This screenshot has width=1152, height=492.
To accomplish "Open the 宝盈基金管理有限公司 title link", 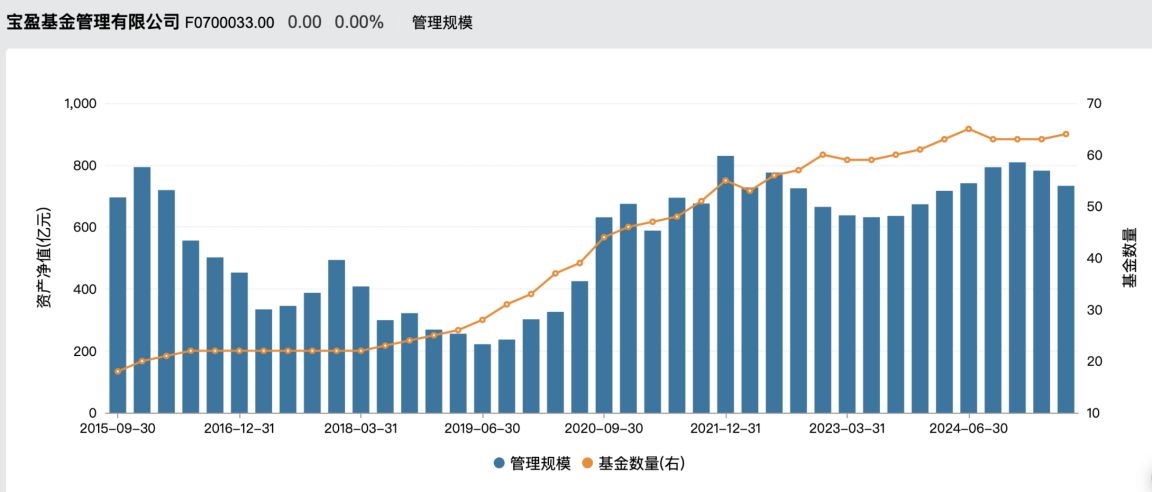I will point(94,22).
